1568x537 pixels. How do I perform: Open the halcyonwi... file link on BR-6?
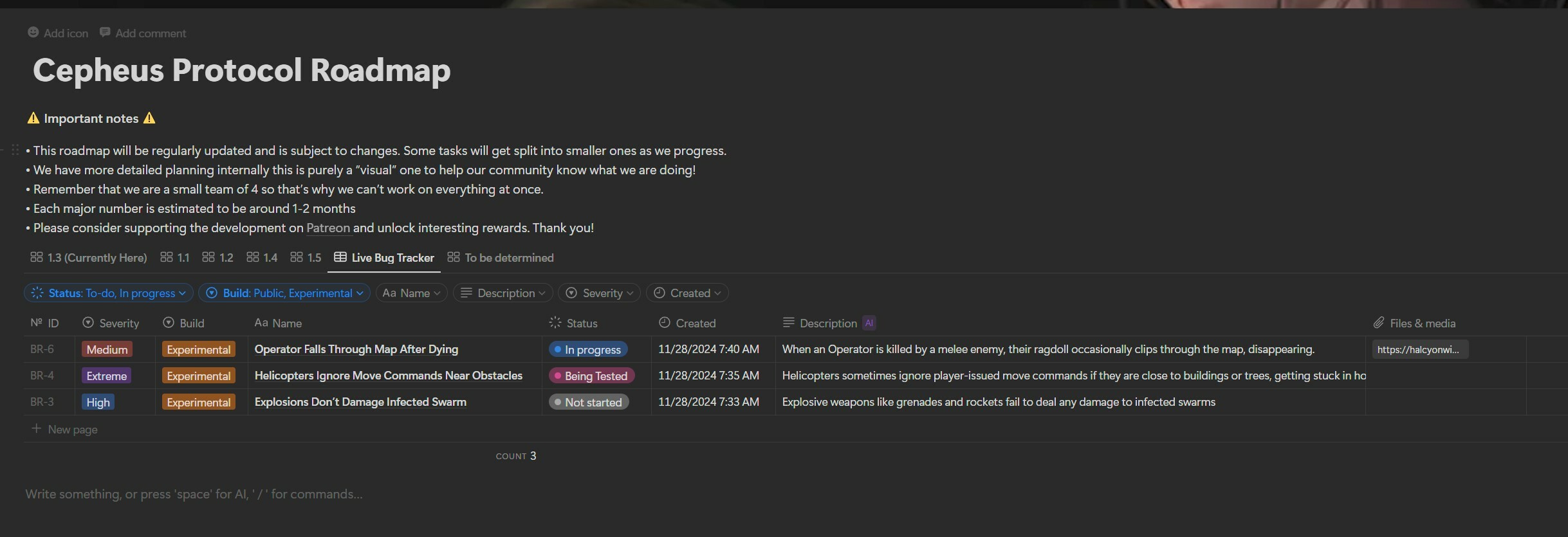[x=1419, y=349]
